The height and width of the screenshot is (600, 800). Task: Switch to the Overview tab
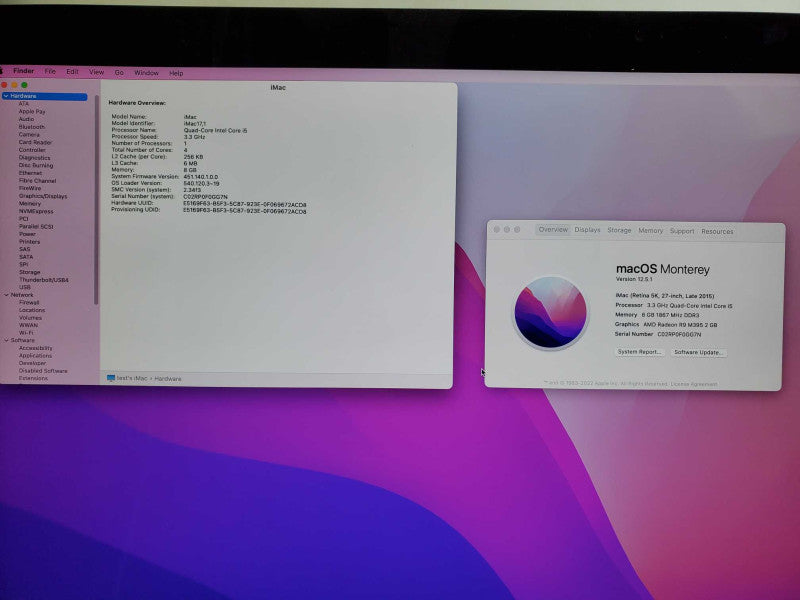[x=553, y=230]
